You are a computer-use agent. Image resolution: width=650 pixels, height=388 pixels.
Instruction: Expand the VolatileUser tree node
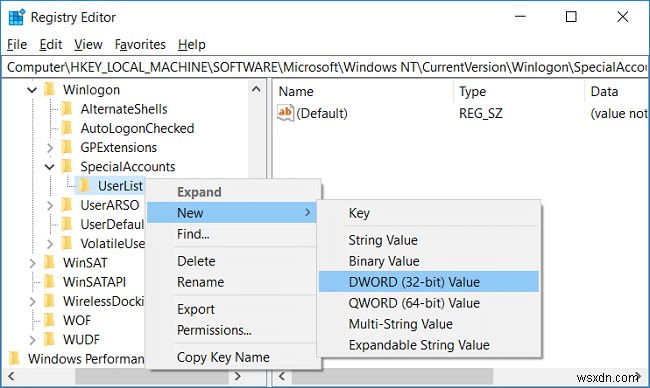(50, 244)
